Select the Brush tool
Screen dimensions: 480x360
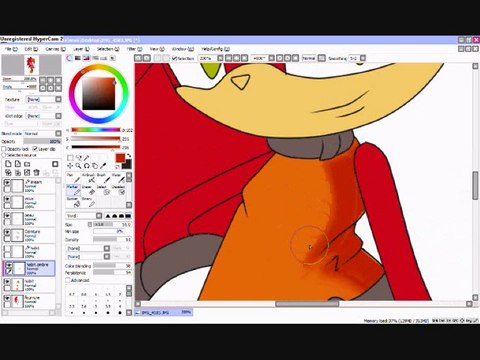click(103, 178)
